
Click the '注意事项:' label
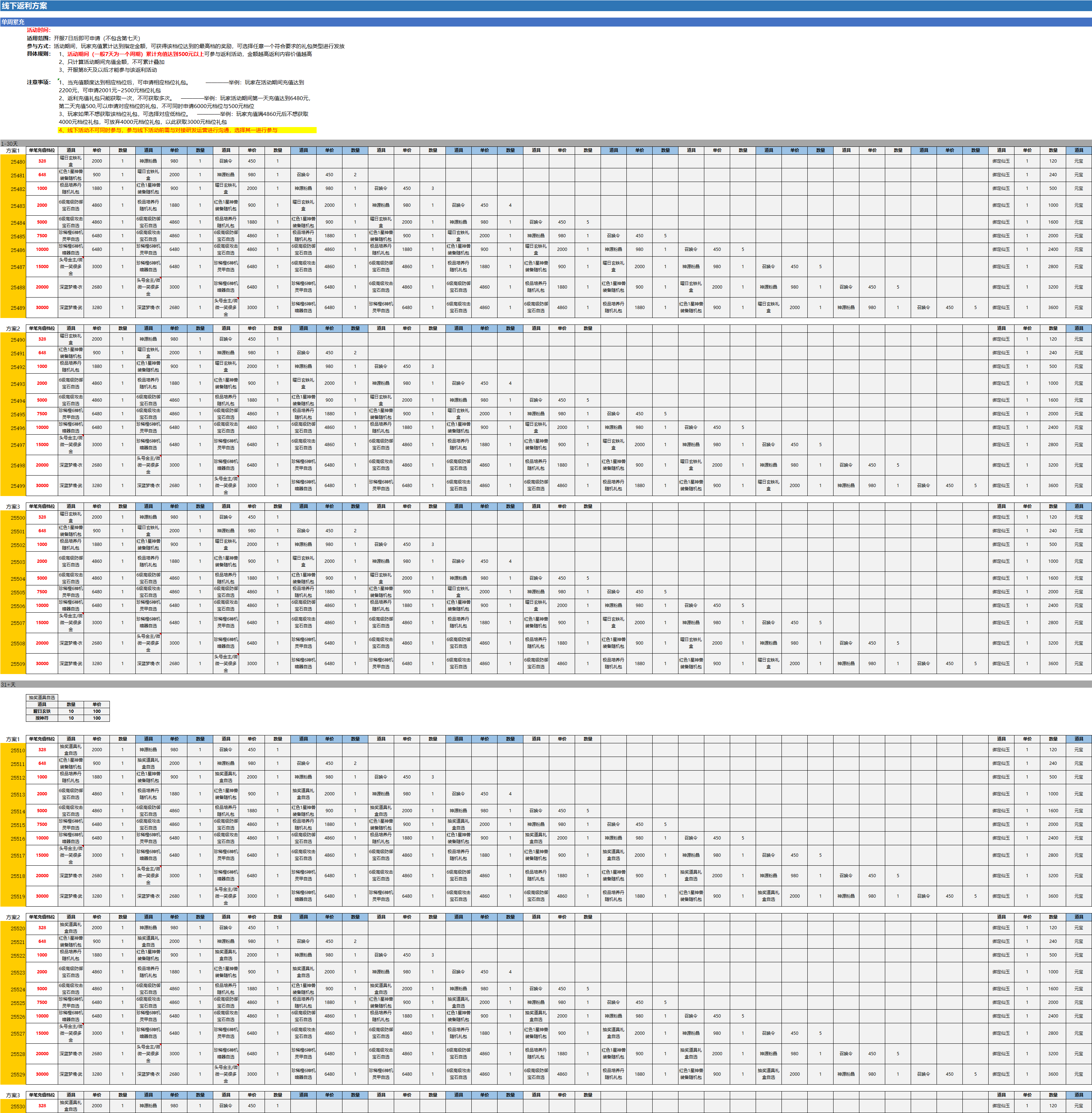pos(38,82)
